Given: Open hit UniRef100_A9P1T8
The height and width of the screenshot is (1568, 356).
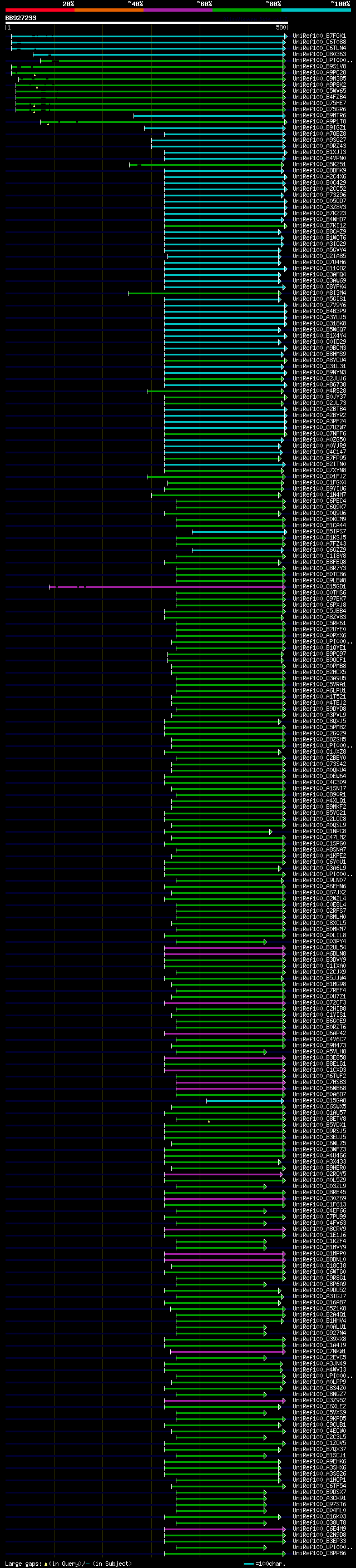Looking at the screenshot, I should (319, 122).
